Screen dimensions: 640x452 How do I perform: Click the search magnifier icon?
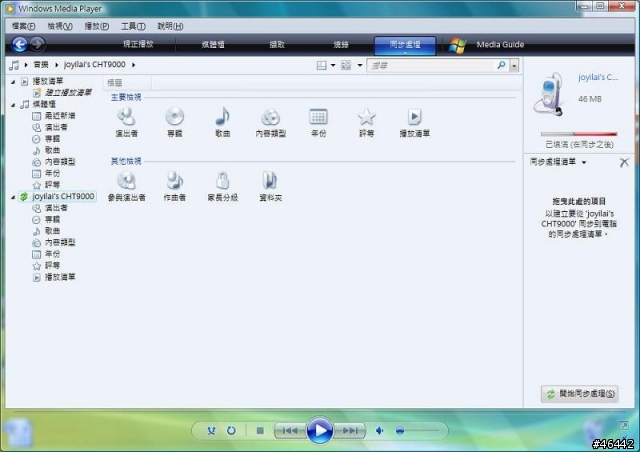pos(501,65)
